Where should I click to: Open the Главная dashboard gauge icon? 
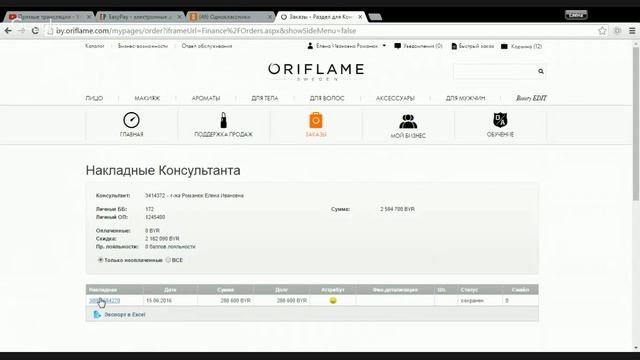click(x=131, y=120)
